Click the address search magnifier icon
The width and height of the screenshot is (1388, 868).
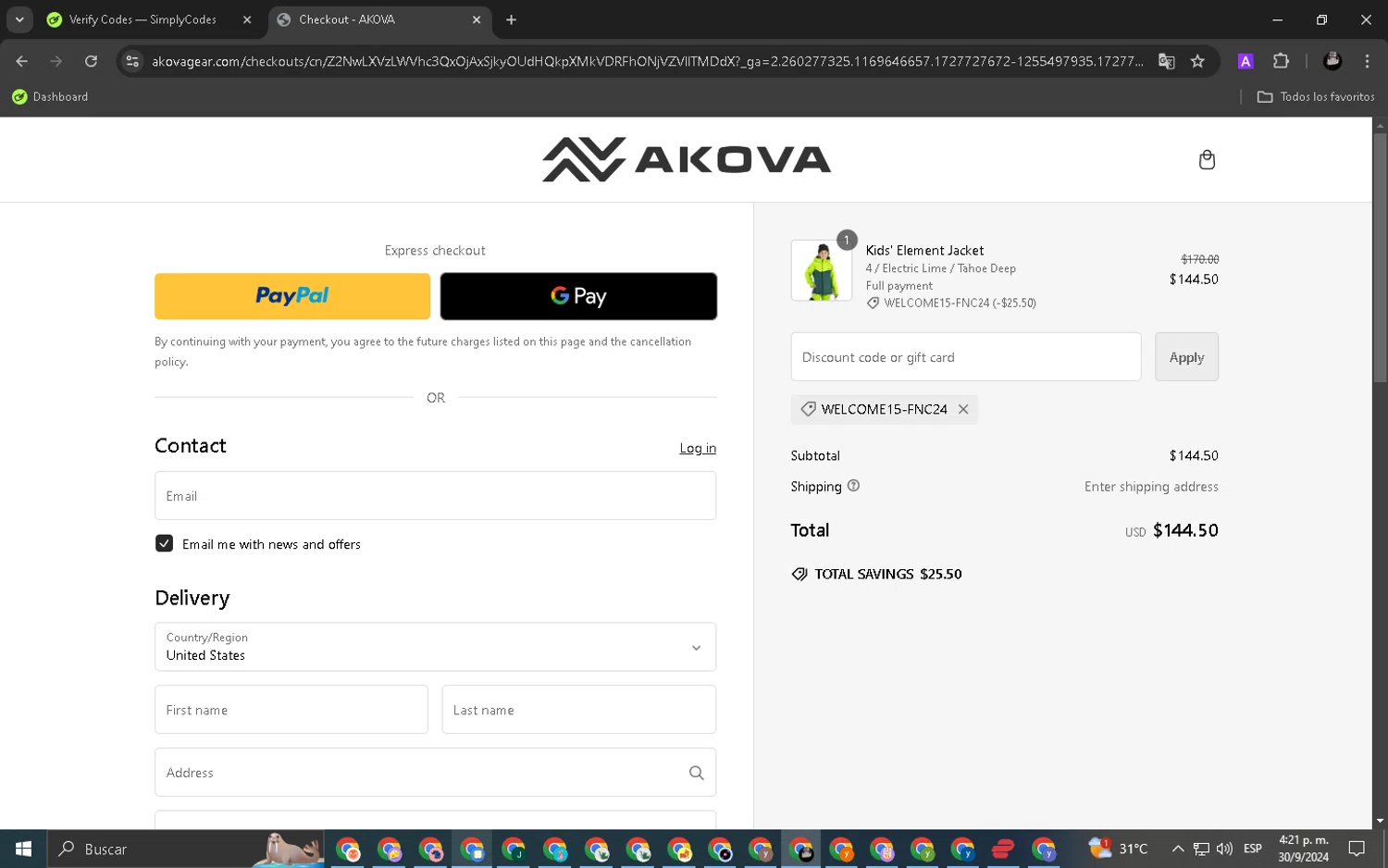pyautogui.click(x=696, y=773)
